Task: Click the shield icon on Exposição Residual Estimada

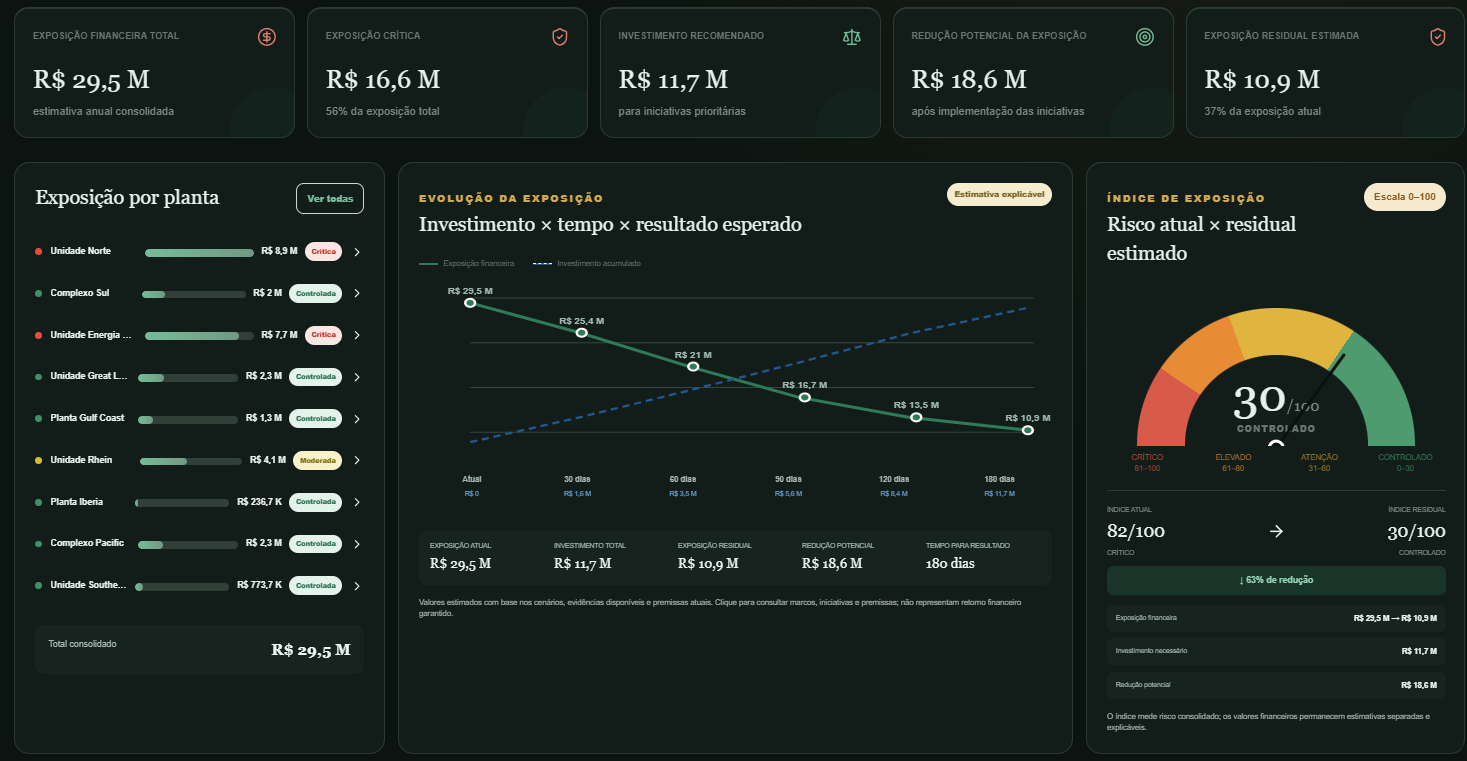Action: tap(1437, 37)
